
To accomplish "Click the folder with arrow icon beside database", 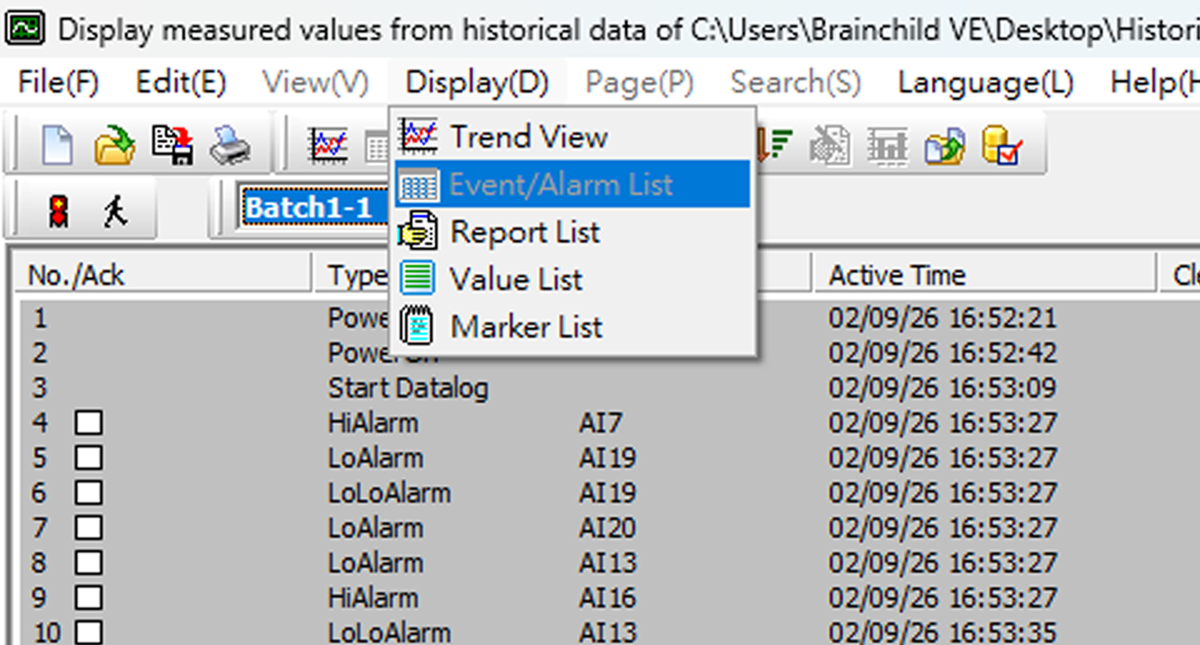I will 945,148.
